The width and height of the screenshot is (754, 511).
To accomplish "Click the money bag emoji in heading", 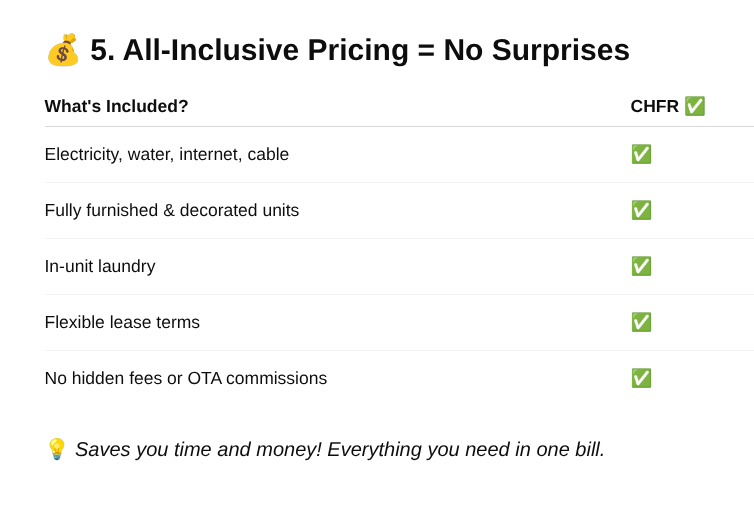I will coord(63,50).
